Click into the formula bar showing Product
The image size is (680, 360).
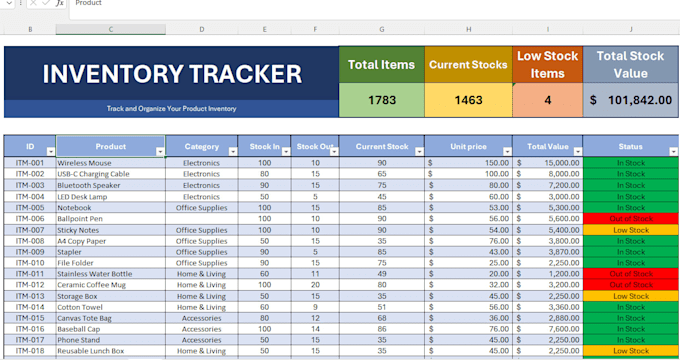coord(374,9)
